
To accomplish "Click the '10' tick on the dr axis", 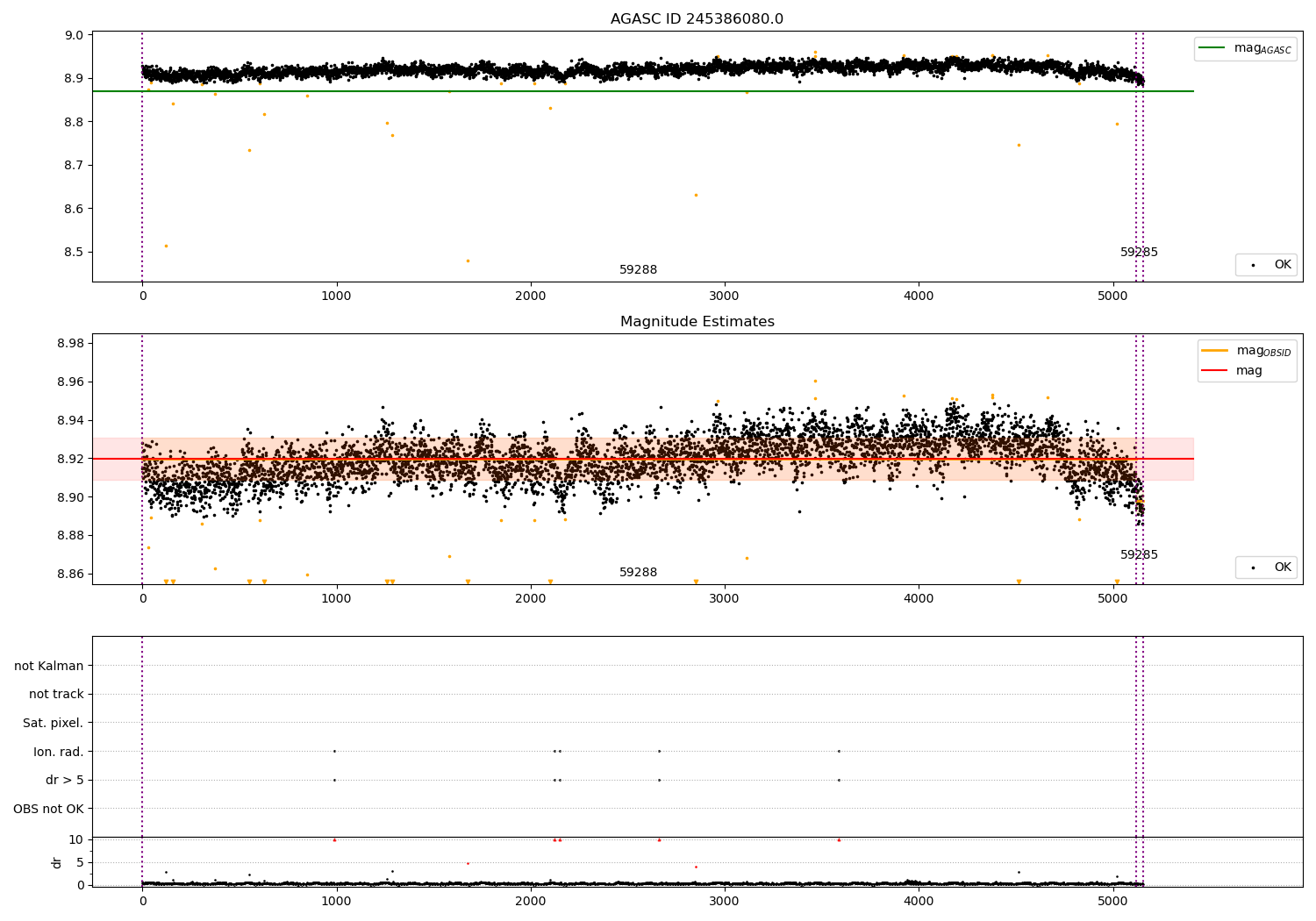I will coord(76,840).
